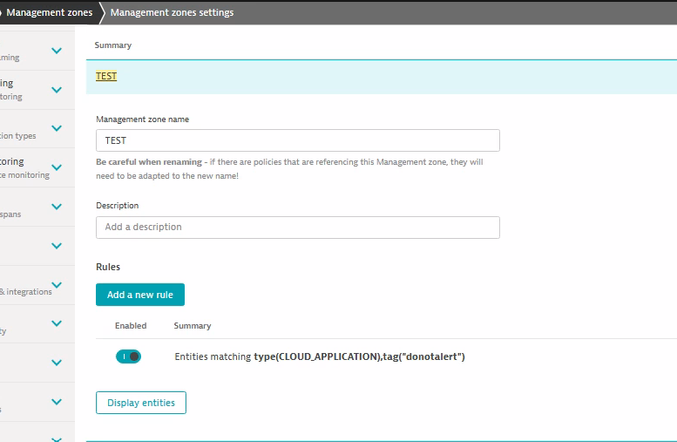Select the 'spans' sidebar entry

(x=10, y=214)
